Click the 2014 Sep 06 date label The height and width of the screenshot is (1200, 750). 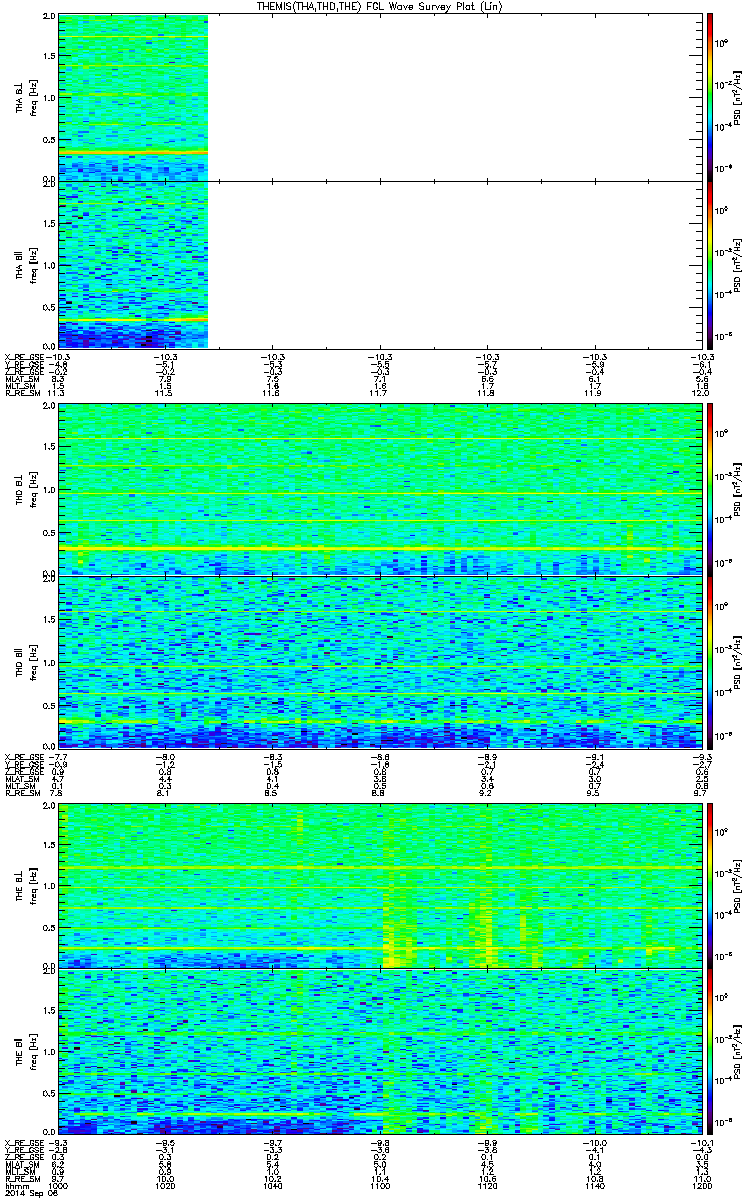coord(25,1194)
